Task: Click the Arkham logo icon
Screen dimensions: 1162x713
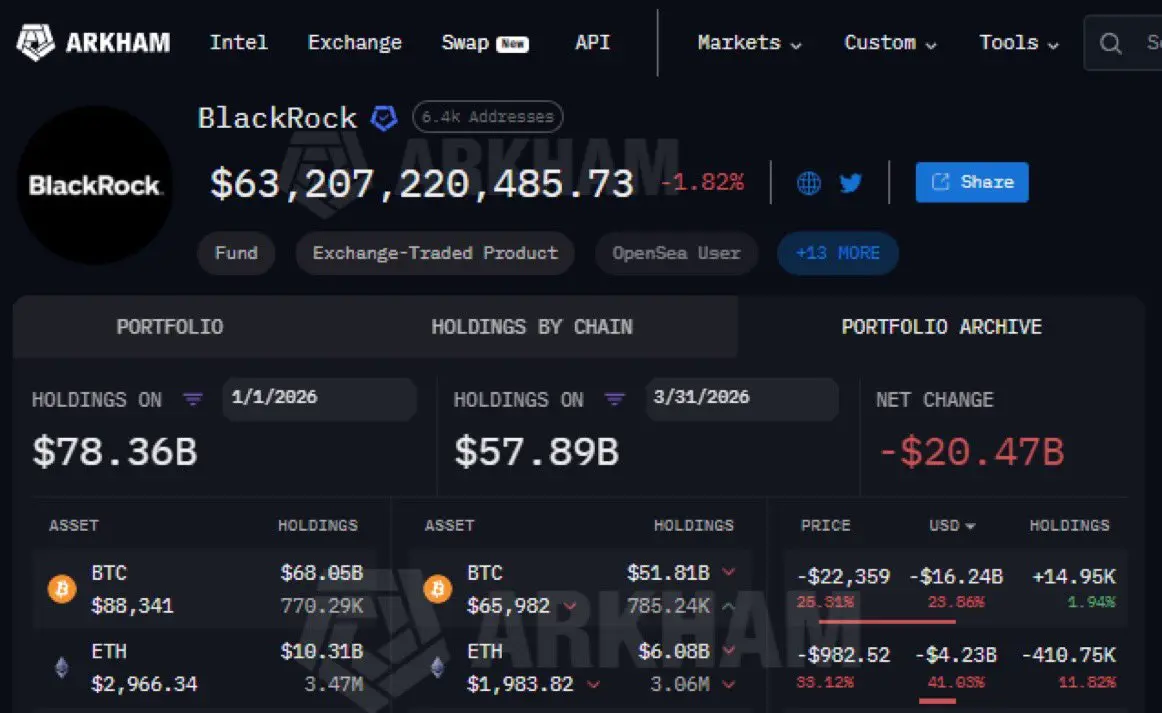Action: [35, 42]
